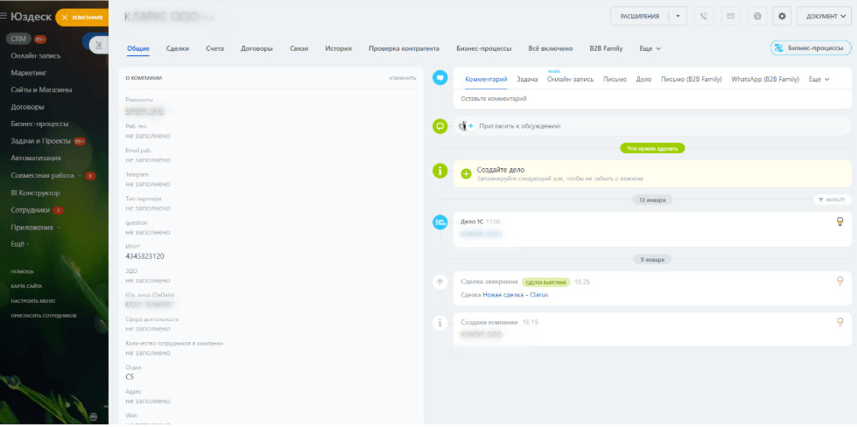Toggle pin lightbulb on Создана компания entry
857x427 pixels.
[841, 322]
